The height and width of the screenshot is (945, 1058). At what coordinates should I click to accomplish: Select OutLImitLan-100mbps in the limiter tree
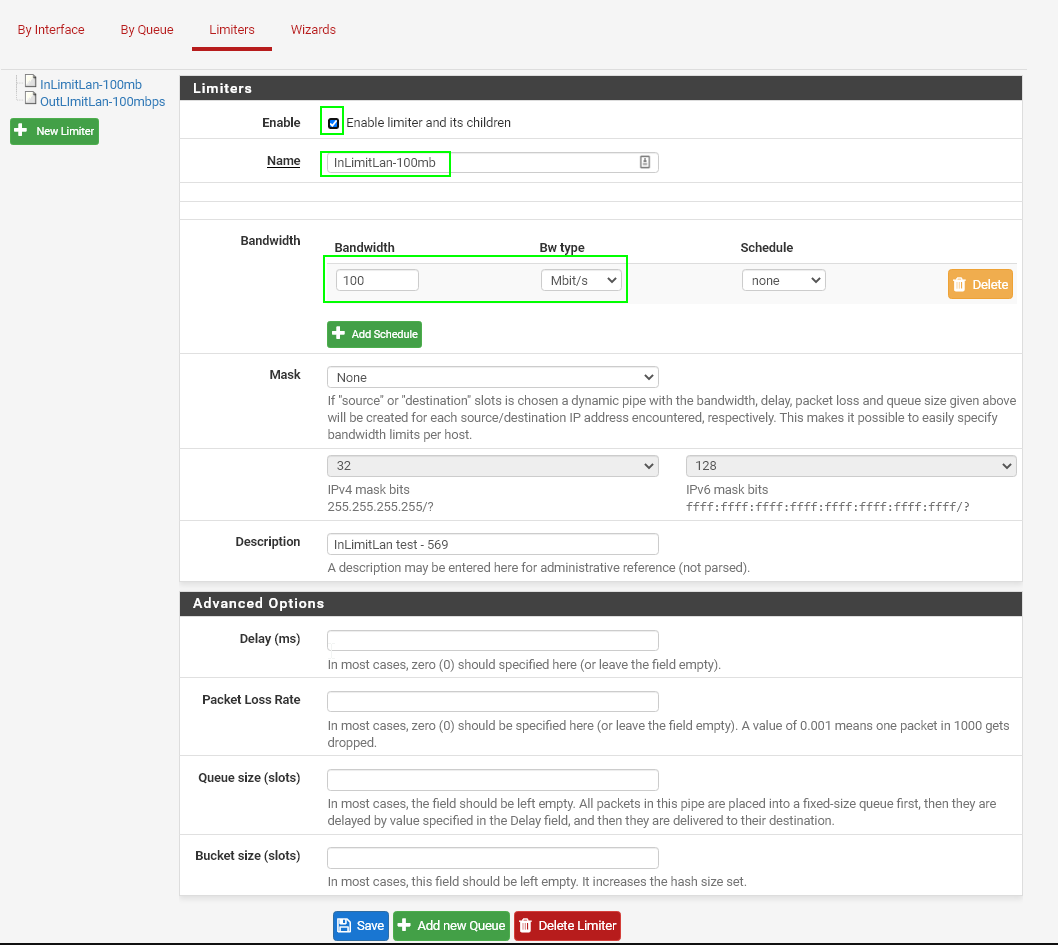(x=102, y=101)
